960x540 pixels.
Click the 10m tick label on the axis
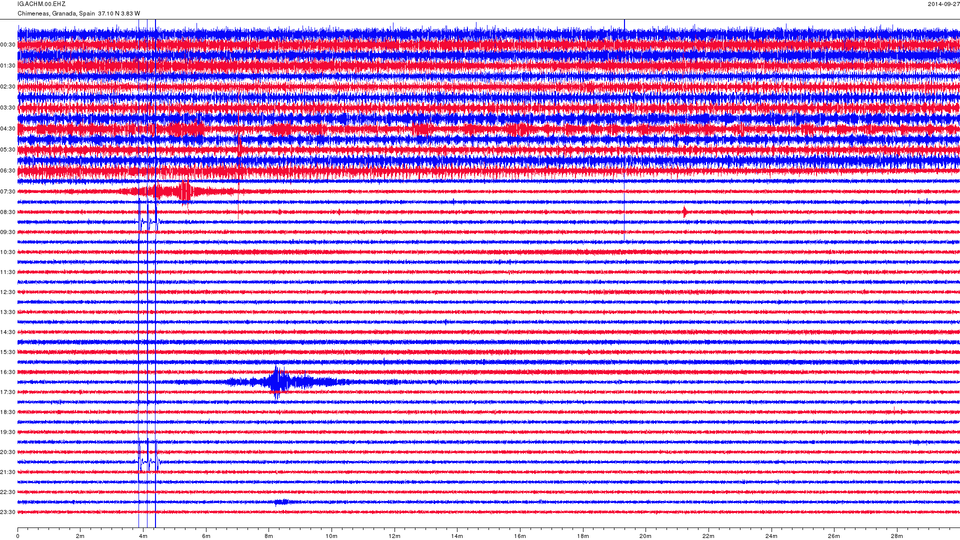tap(331, 536)
